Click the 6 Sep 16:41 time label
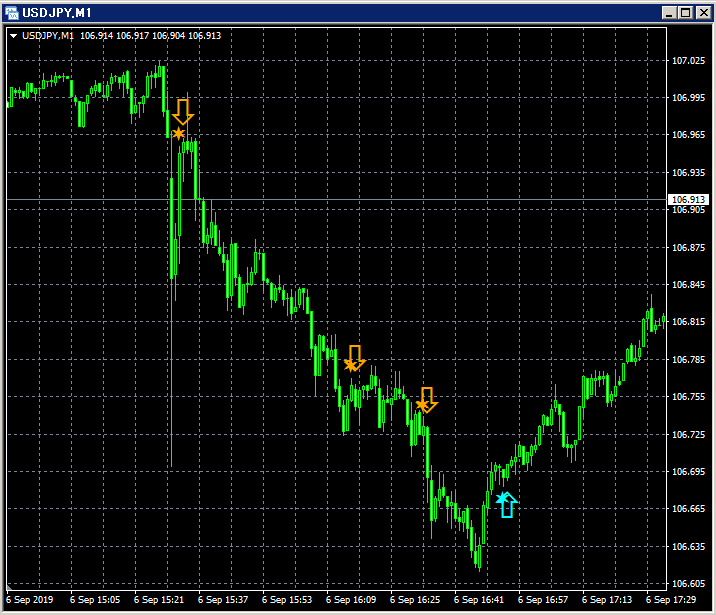 point(479,599)
